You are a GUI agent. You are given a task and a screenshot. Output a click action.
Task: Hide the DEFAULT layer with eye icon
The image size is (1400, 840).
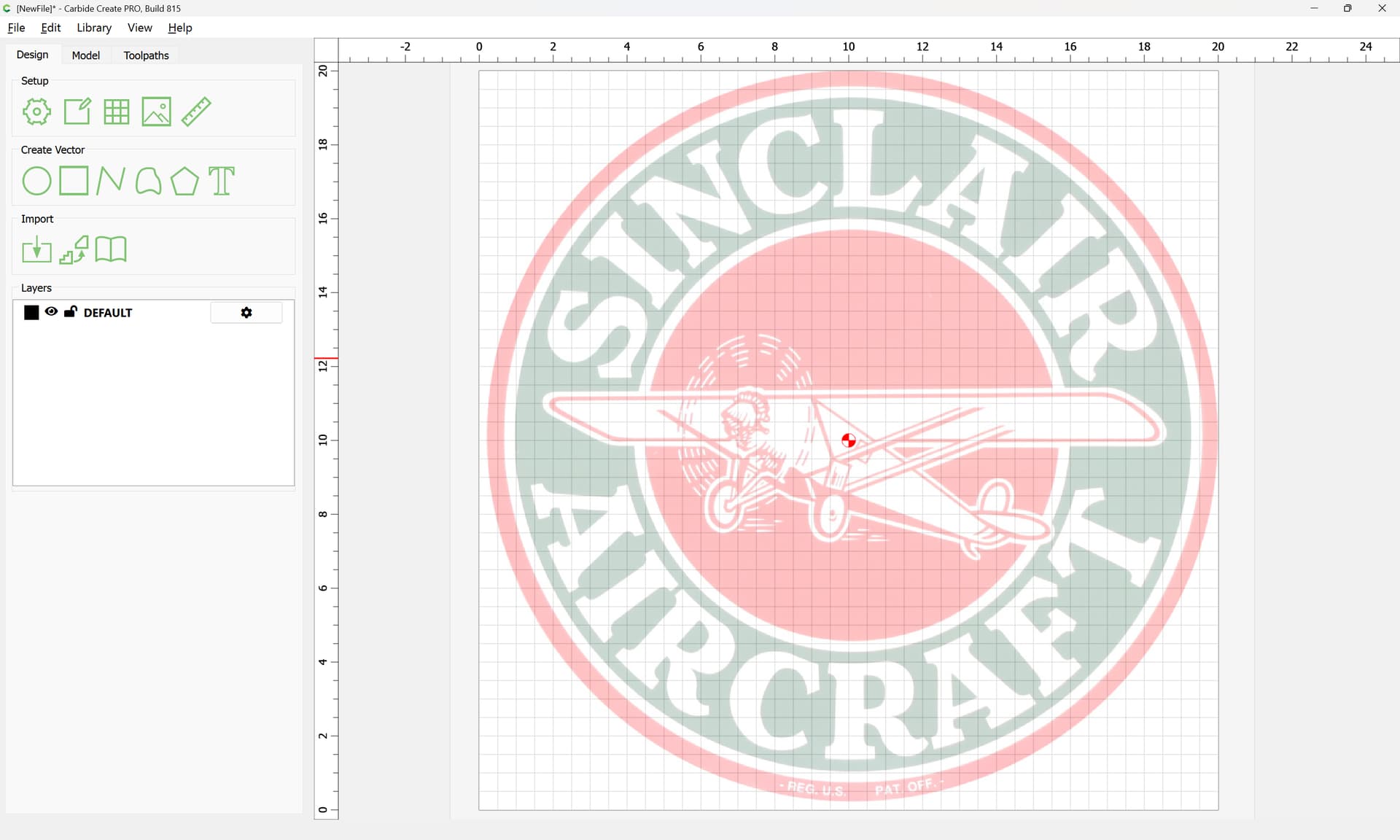pos(51,311)
